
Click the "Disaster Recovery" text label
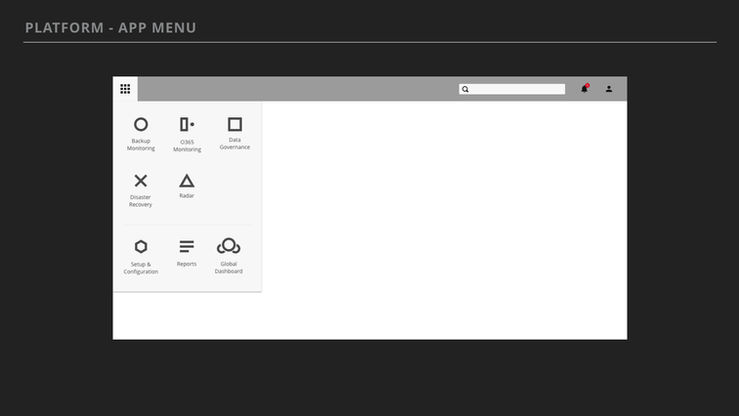click(140, 201)
